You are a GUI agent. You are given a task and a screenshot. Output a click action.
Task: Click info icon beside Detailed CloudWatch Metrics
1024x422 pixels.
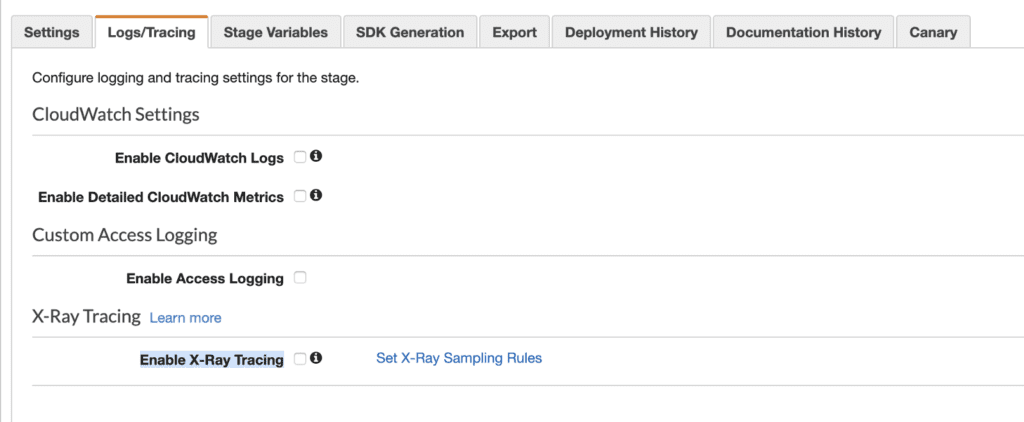click(x=316, y=195)
